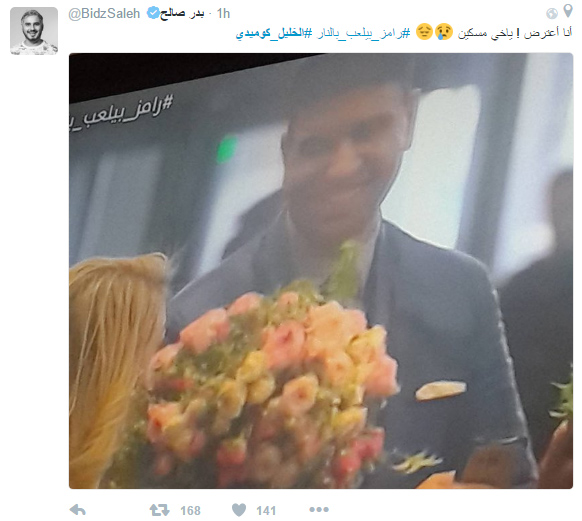Click the tweet text أنا أعترض
Screen dimensions: 582x521
(548, 33)
